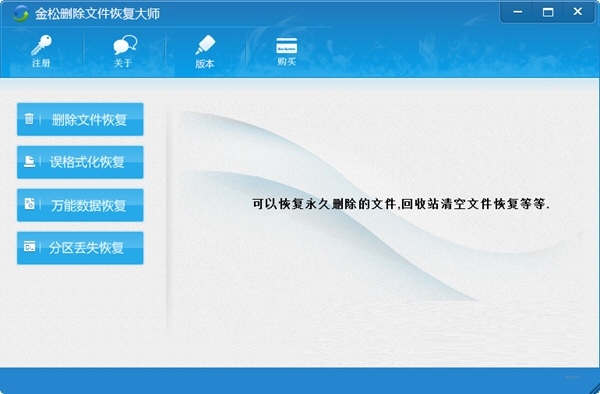Select the 版本 toolbar icon

[205, 45]
